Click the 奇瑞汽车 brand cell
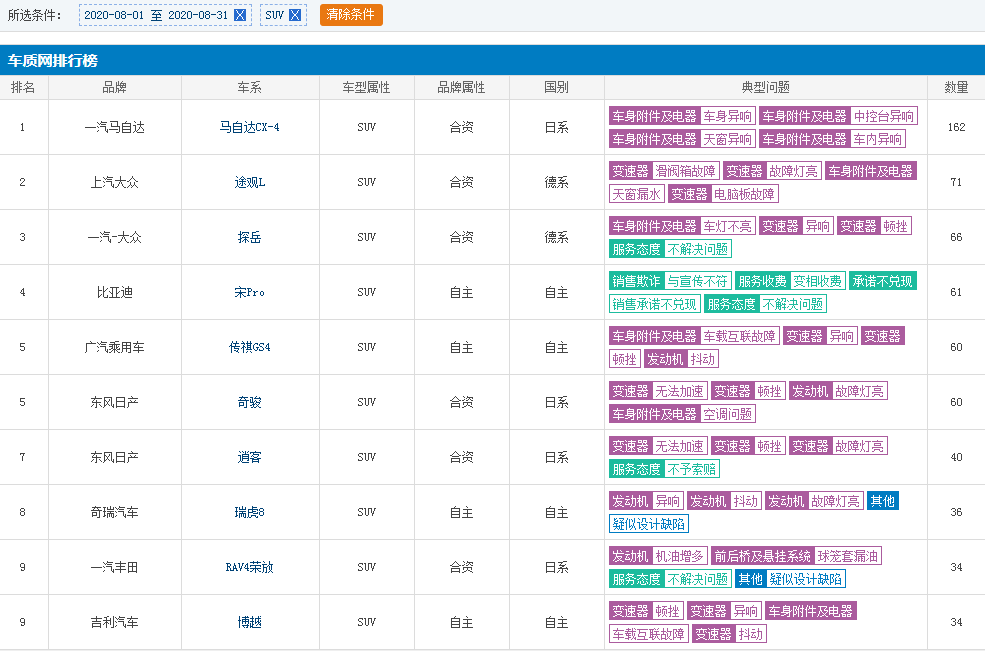The width and height of the screenshot is (985, 651). tap(114, 512)
